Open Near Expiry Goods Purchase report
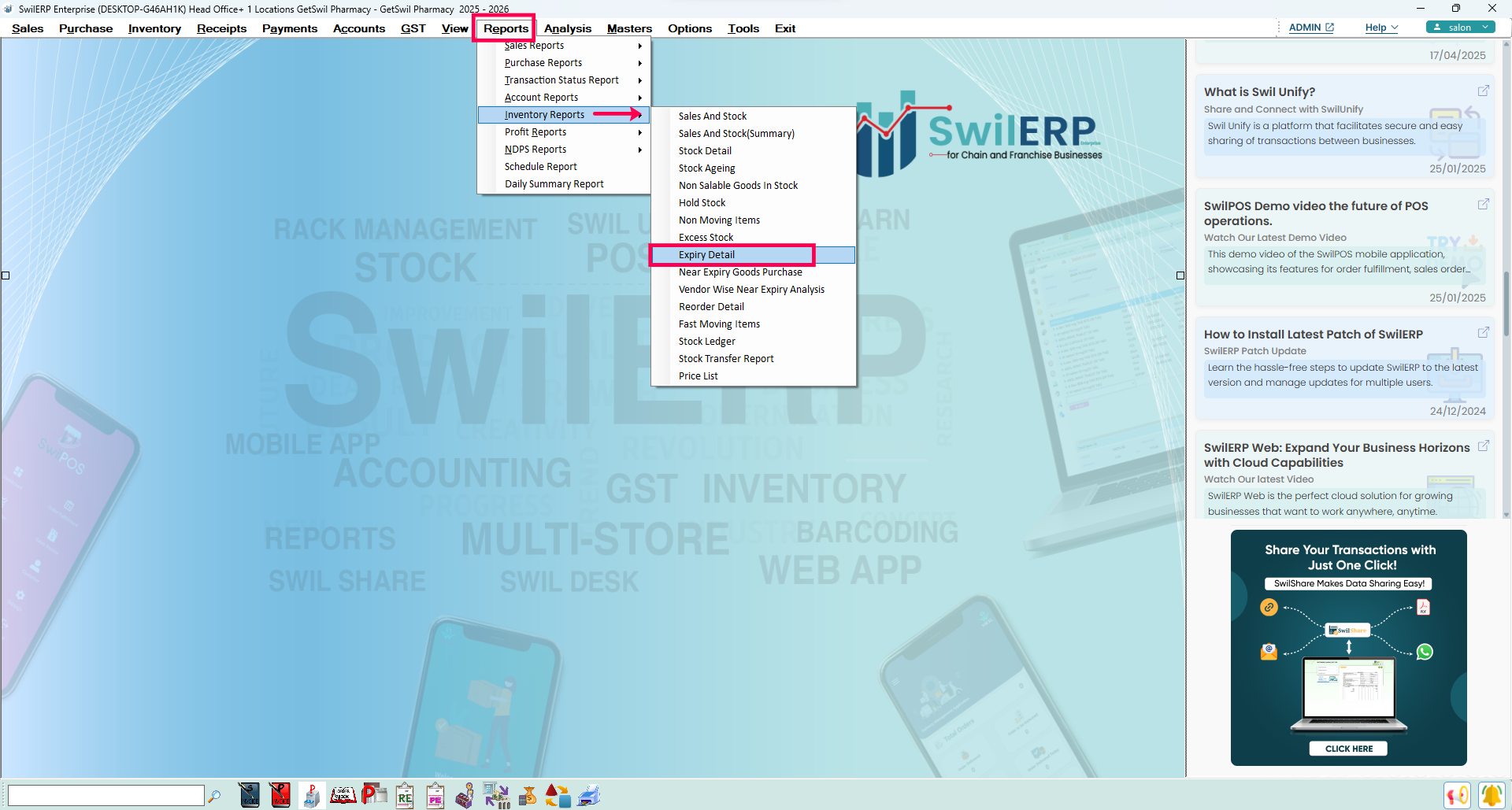The image size is (1512, 810). [x=754, y=272]
